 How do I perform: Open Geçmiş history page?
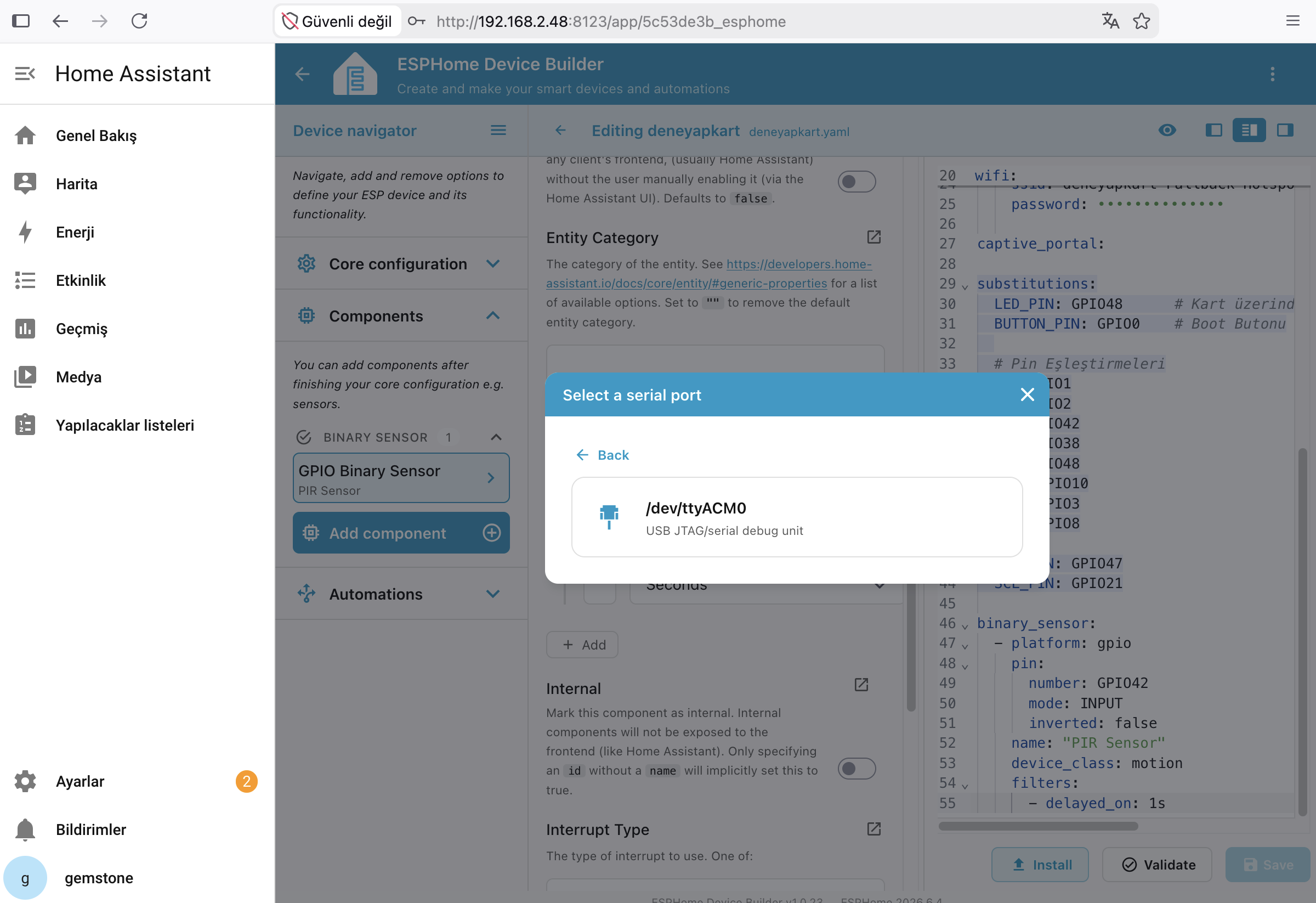point(137,329)
